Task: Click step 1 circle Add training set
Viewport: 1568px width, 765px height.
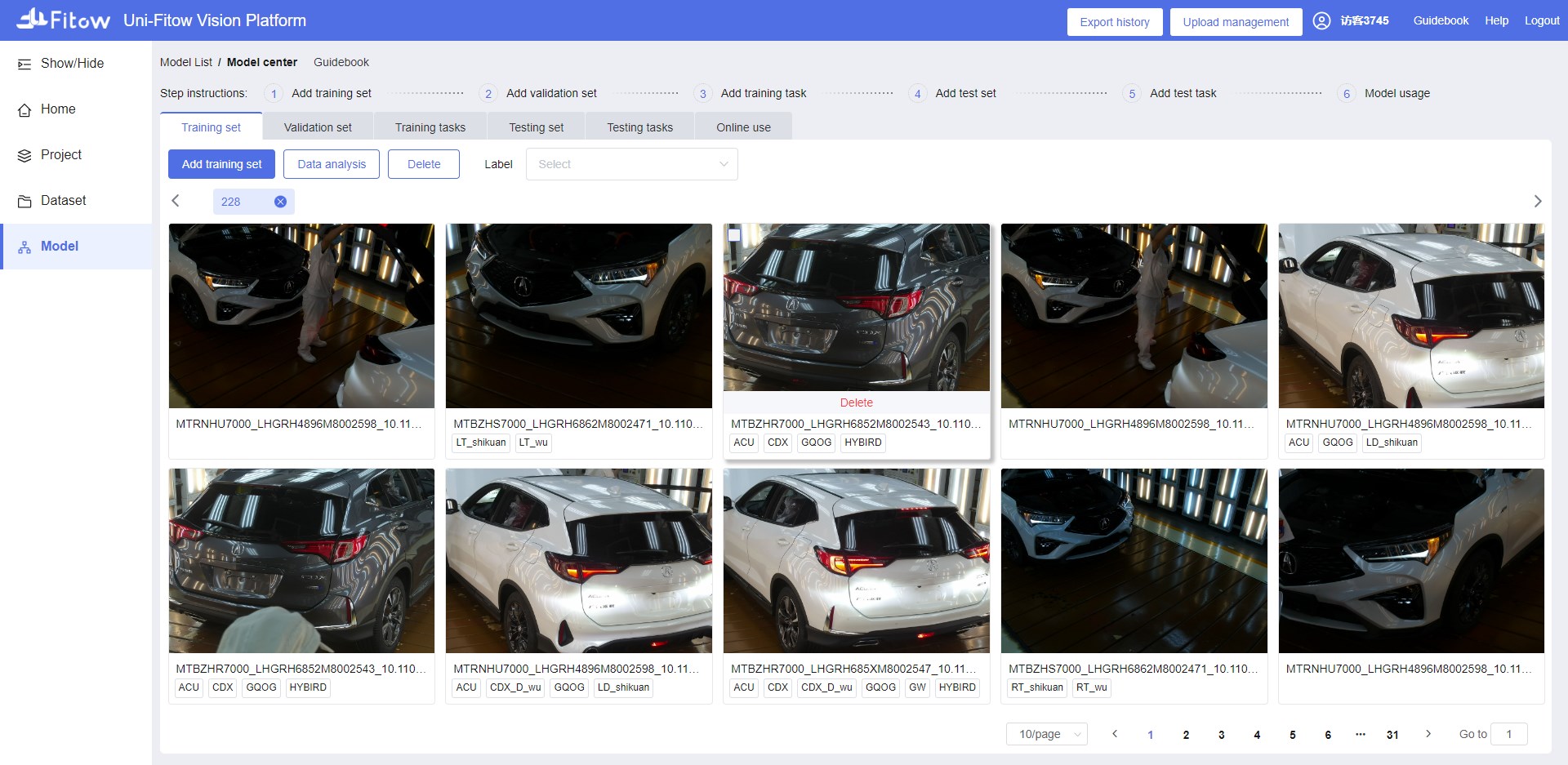Action: tap(274, 94)
